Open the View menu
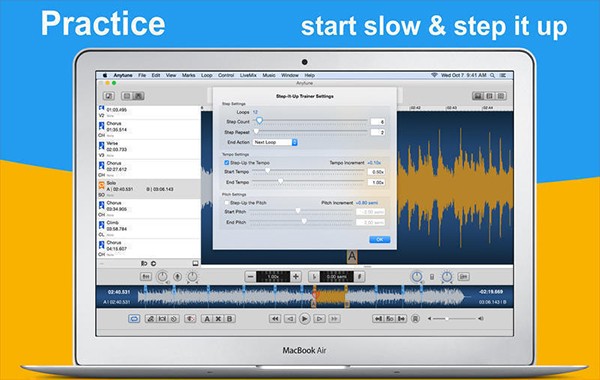 pos(171,75)
